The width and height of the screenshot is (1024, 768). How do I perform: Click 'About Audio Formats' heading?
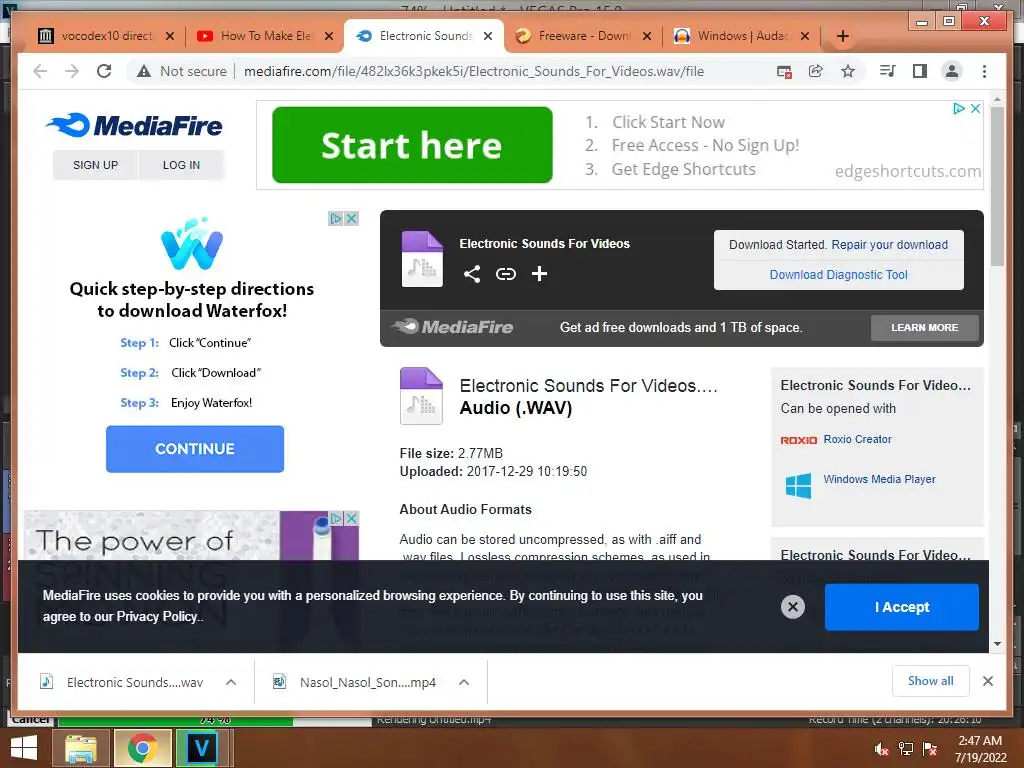tap(466, 509)
